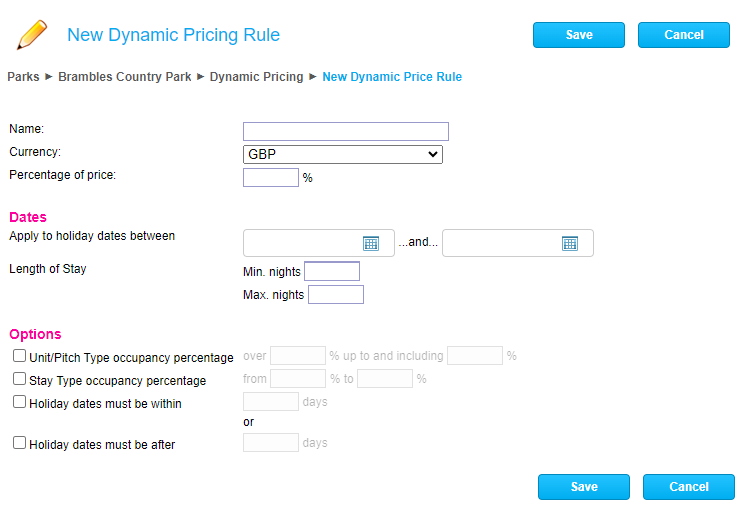Open the Currency dropdown showing GBP
This screenshot has width=756, height=522.
342,154
